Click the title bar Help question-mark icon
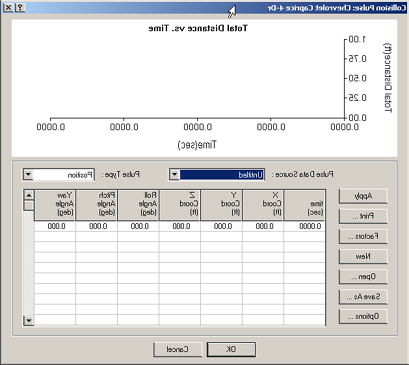Screen dimensions: 409x365 (20, 7)
